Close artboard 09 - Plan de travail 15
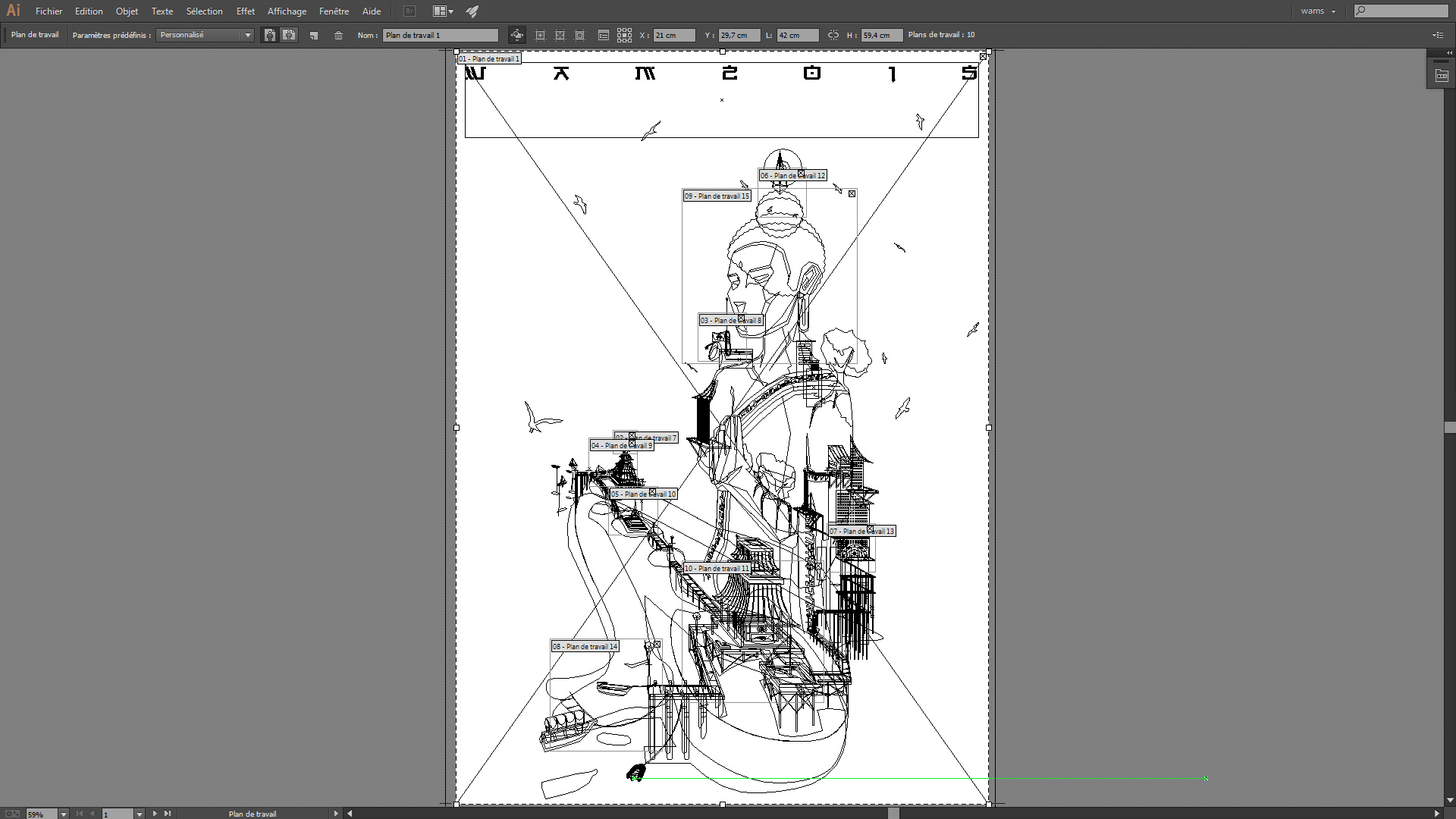The width and height of the screenshot is (1456, 819). pyautogui.click(x=852, y=194)
